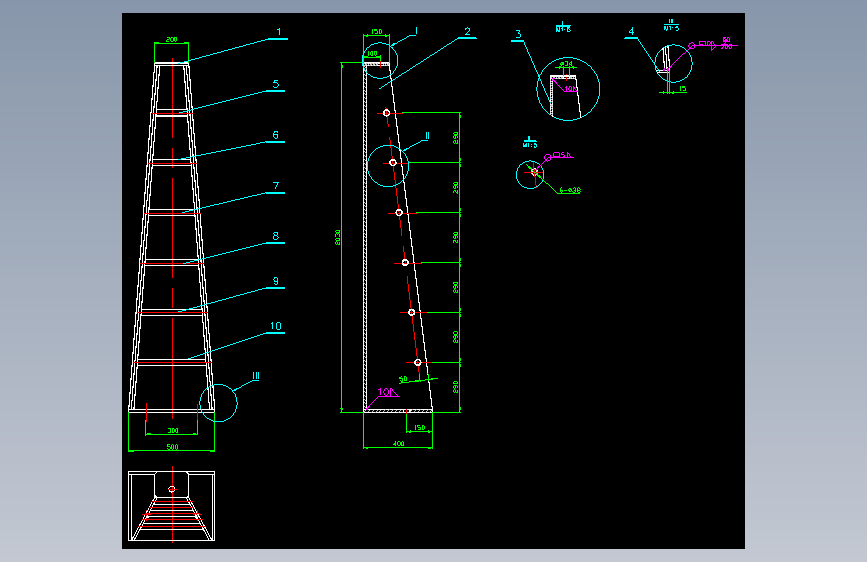Click callout number 3 near detail circle

point(518,34)
